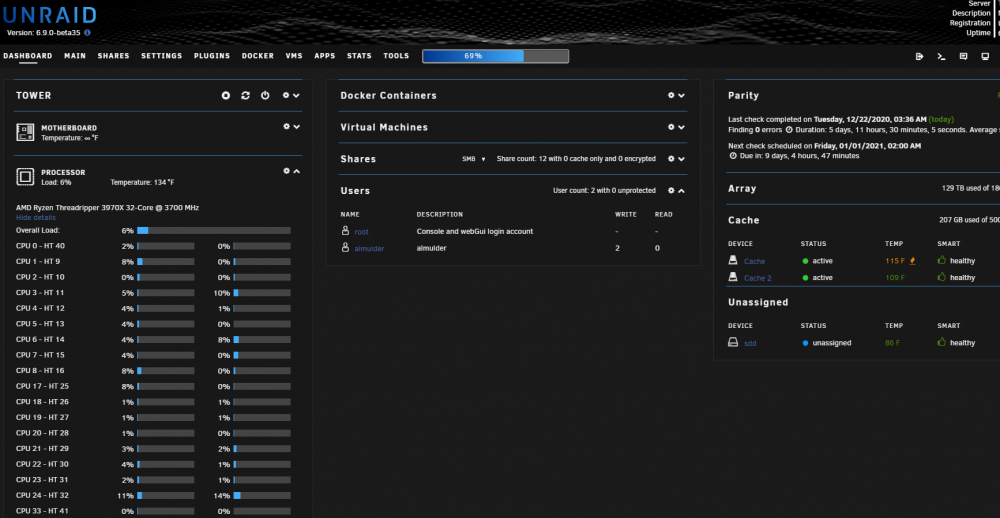
Task: Click the Processor chip icon
Action: tap(25, 177)
